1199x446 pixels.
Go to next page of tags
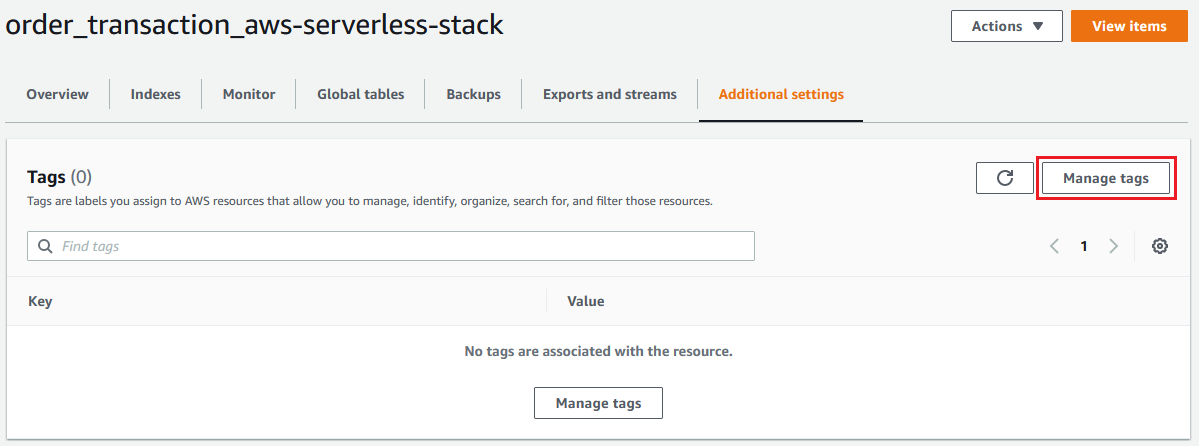click(x=1113, y=246)
